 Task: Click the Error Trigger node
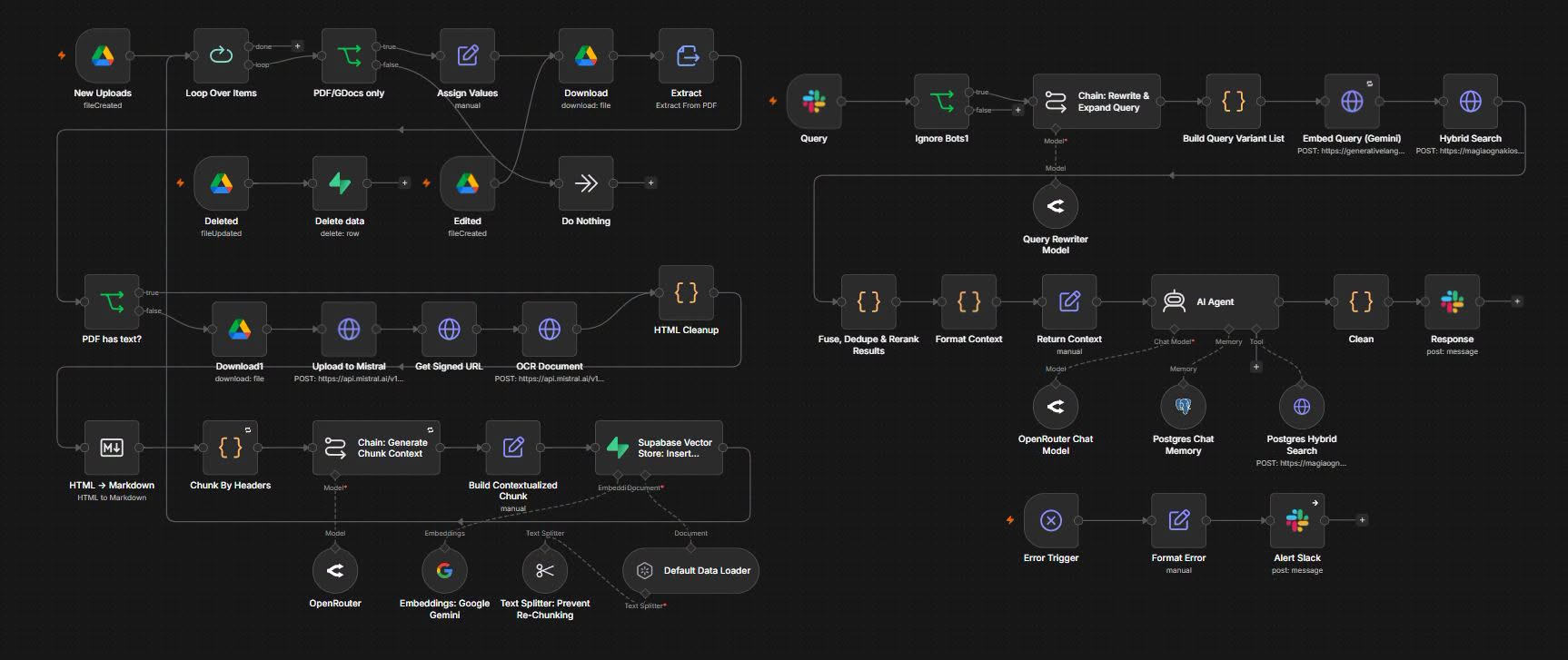click(1051, 521)
